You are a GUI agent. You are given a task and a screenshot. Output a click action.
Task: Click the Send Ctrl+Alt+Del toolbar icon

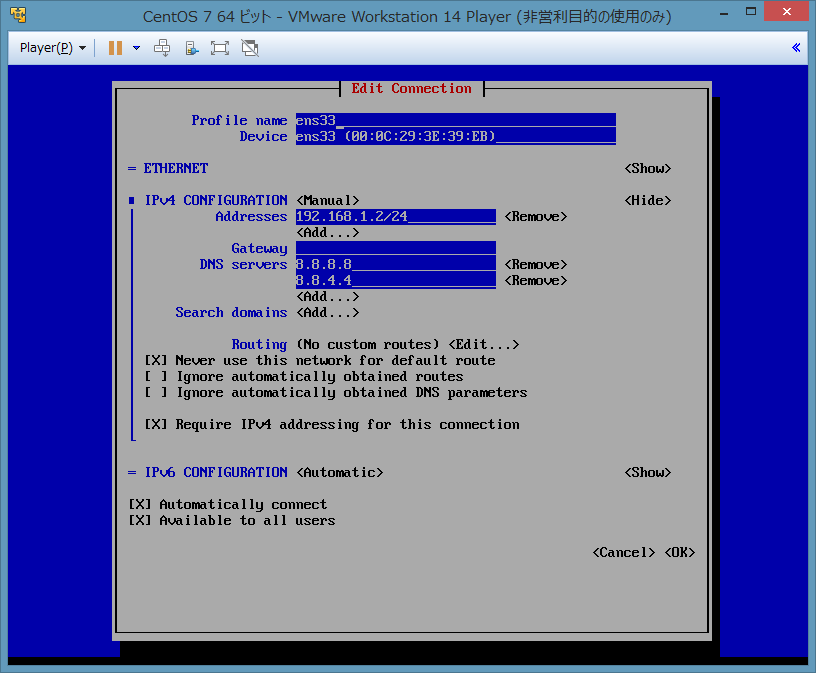(x=162, y=47)
